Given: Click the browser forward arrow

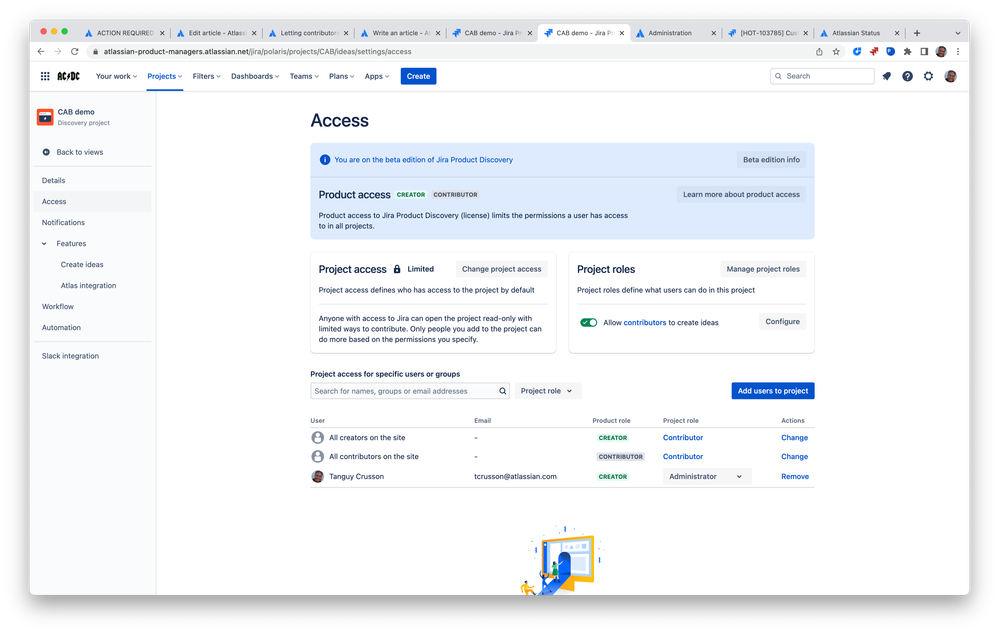Looking at the screenshot, I should click(57, 52).
